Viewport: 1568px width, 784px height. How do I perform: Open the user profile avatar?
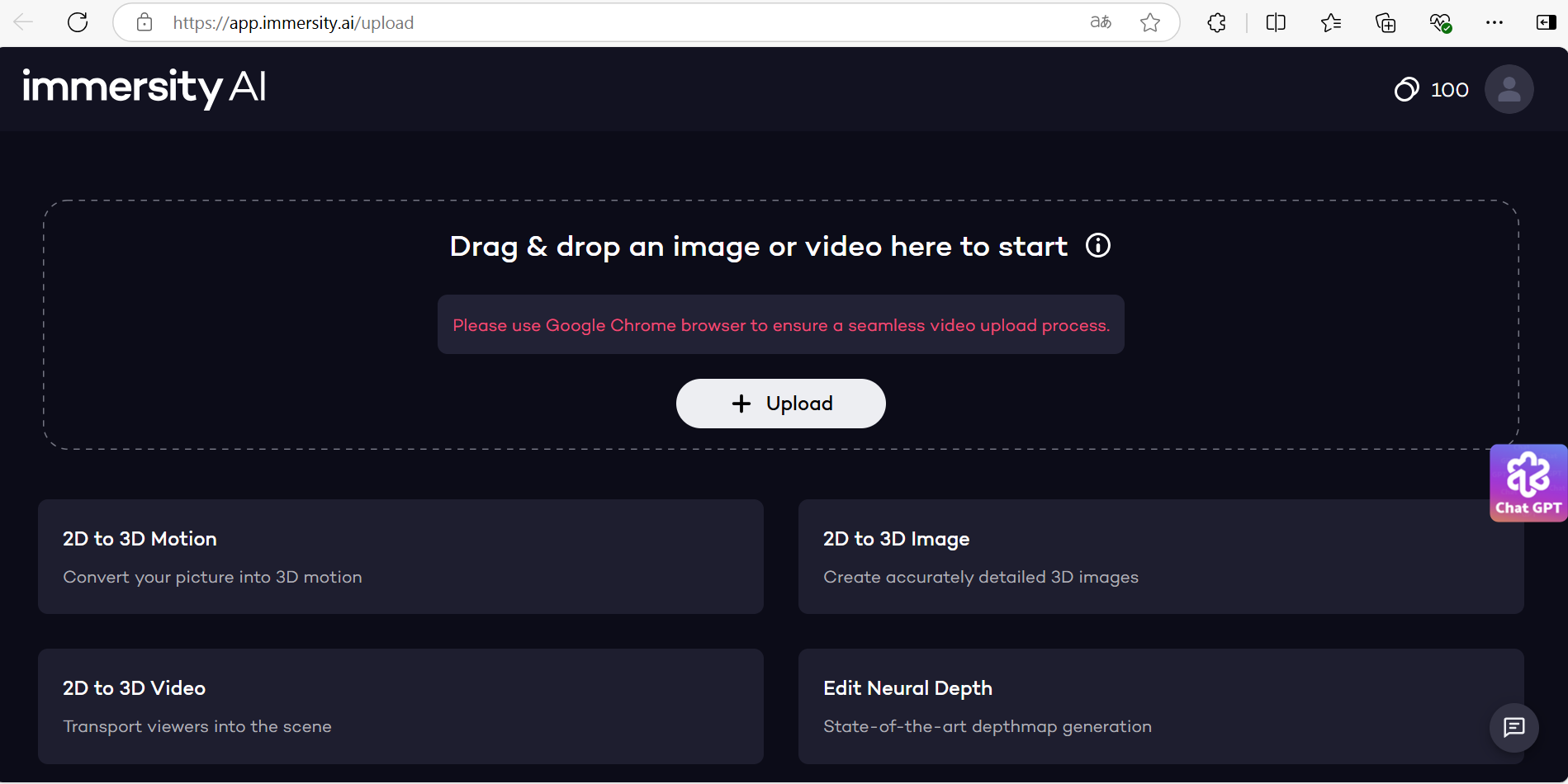(1509, 89)
